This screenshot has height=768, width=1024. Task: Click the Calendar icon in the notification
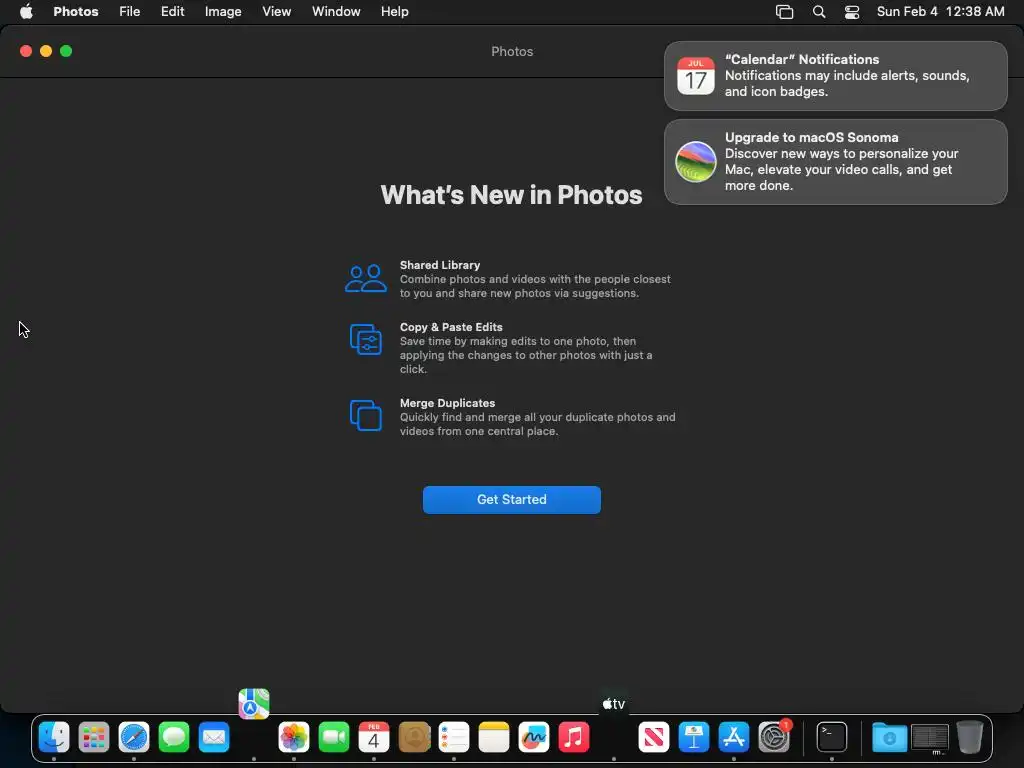pyautogui.click(x=696, y=76)
